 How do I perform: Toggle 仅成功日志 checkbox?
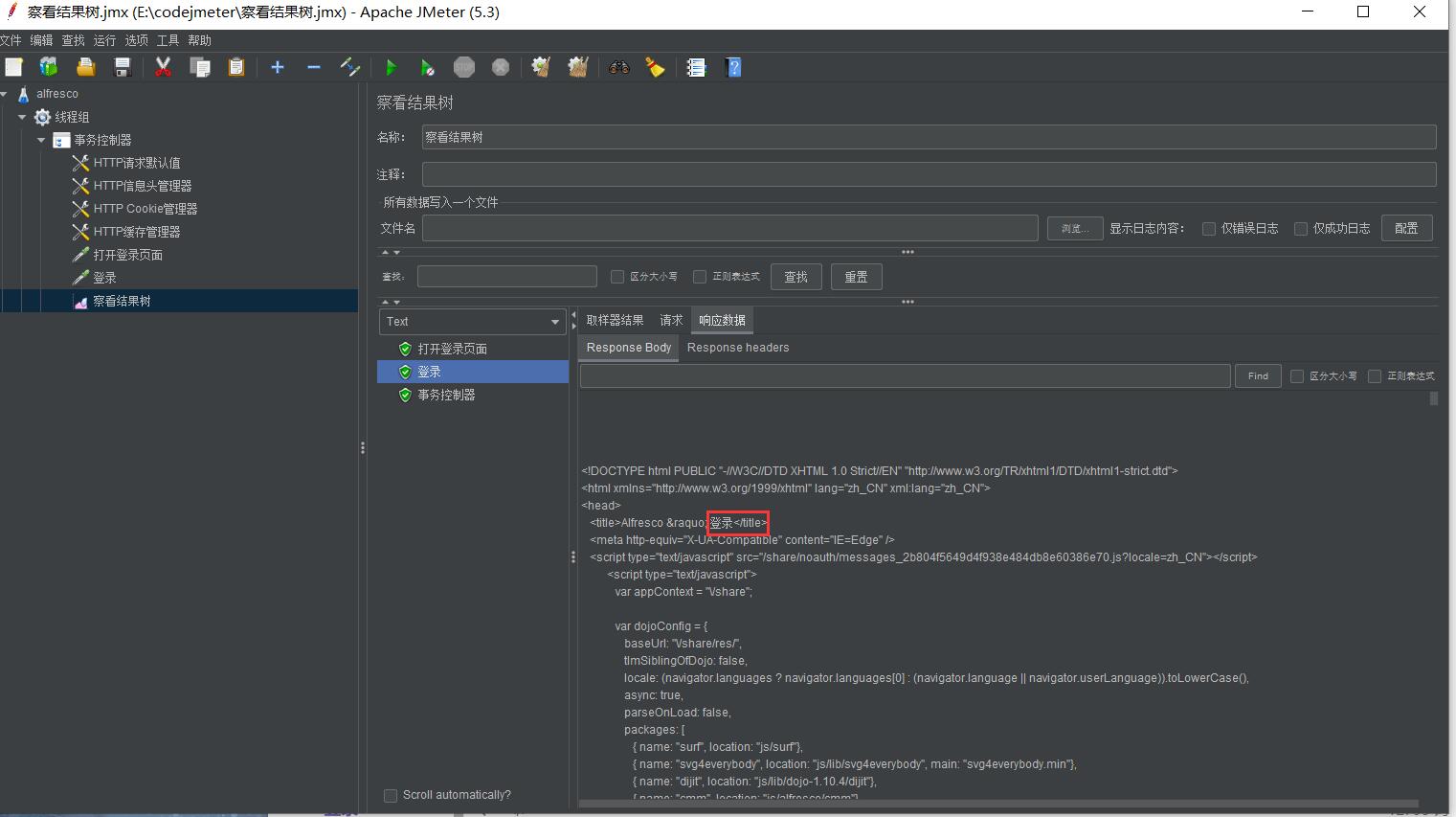click(1301, 228)
